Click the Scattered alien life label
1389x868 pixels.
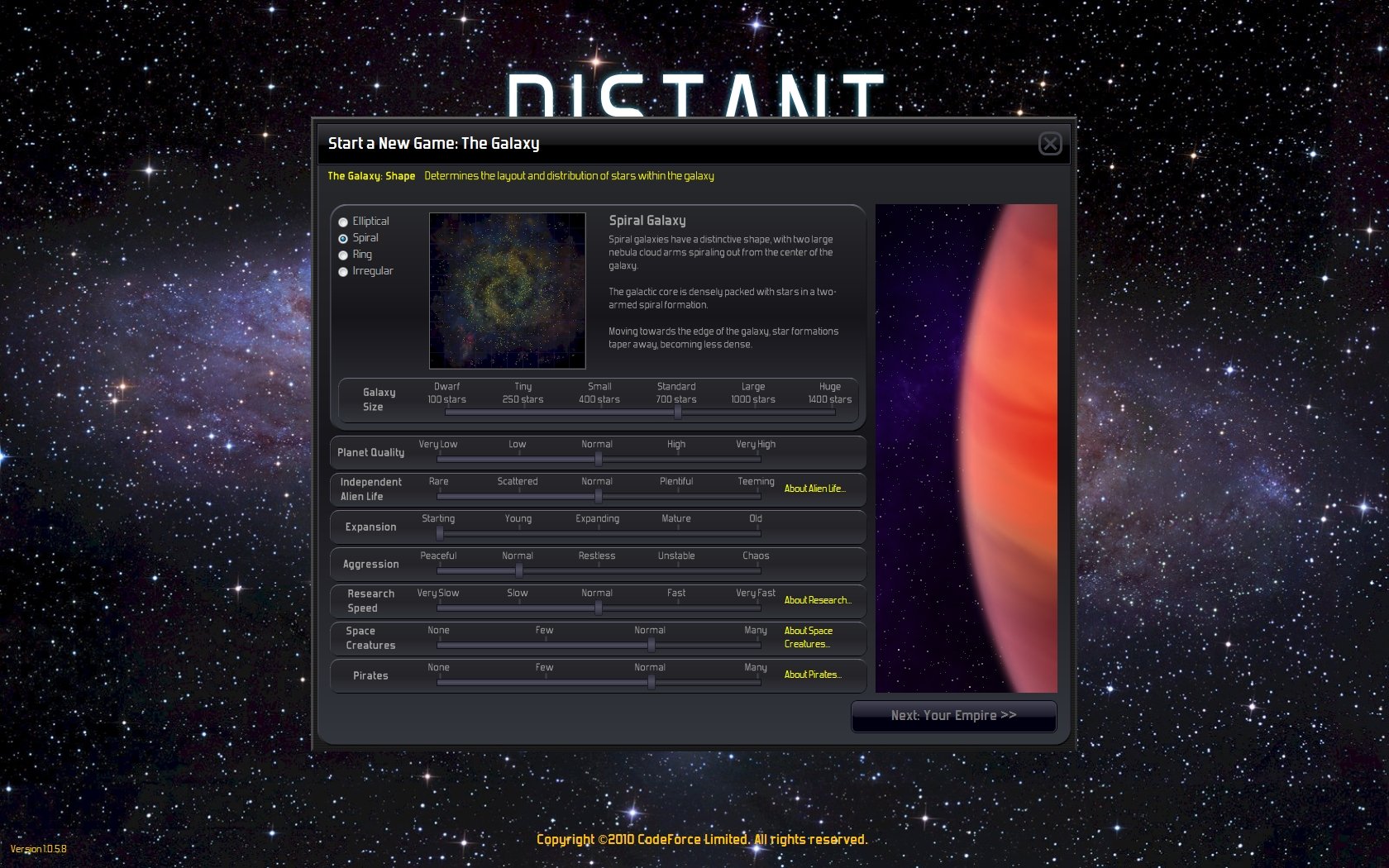[518, 482]
